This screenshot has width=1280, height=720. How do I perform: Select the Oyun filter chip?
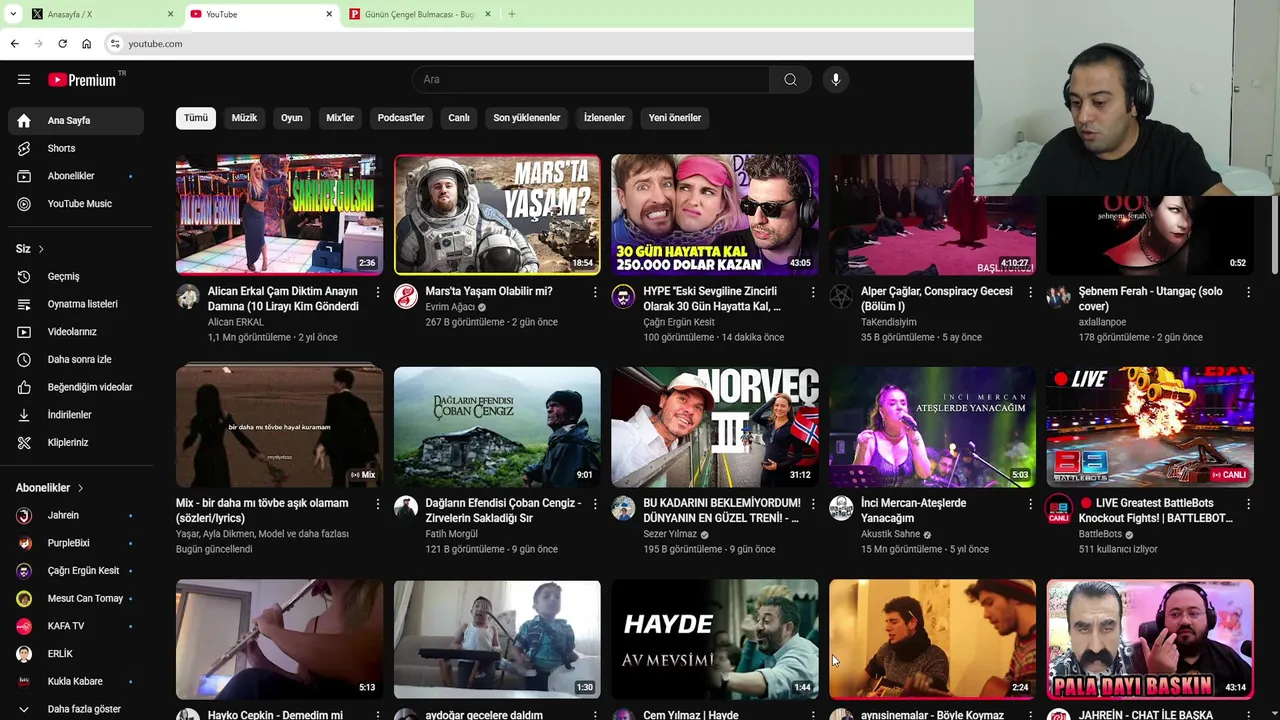coord(292,118)
